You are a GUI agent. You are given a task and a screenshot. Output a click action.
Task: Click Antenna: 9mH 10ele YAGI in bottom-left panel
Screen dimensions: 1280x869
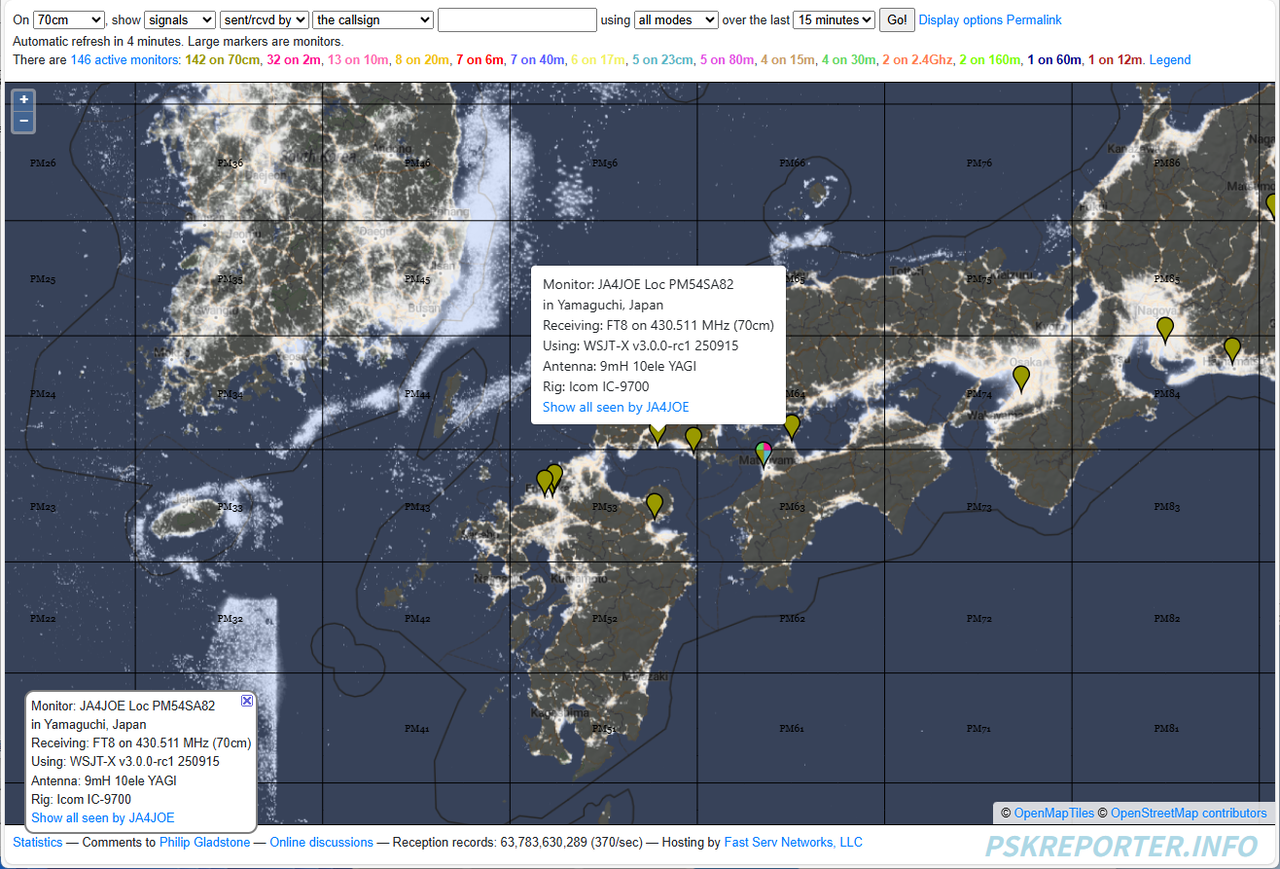[x=104, y=781]
